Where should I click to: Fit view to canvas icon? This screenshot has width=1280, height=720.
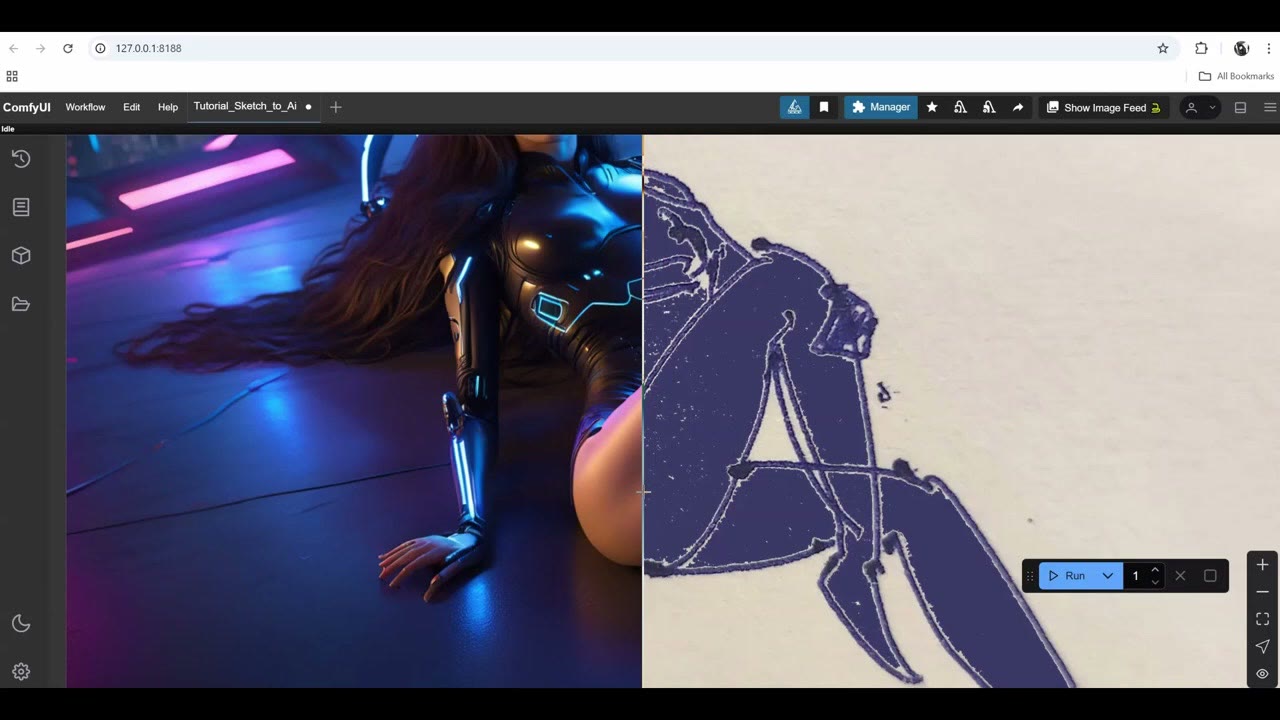pyautogui.click(x=1263, y=619)
